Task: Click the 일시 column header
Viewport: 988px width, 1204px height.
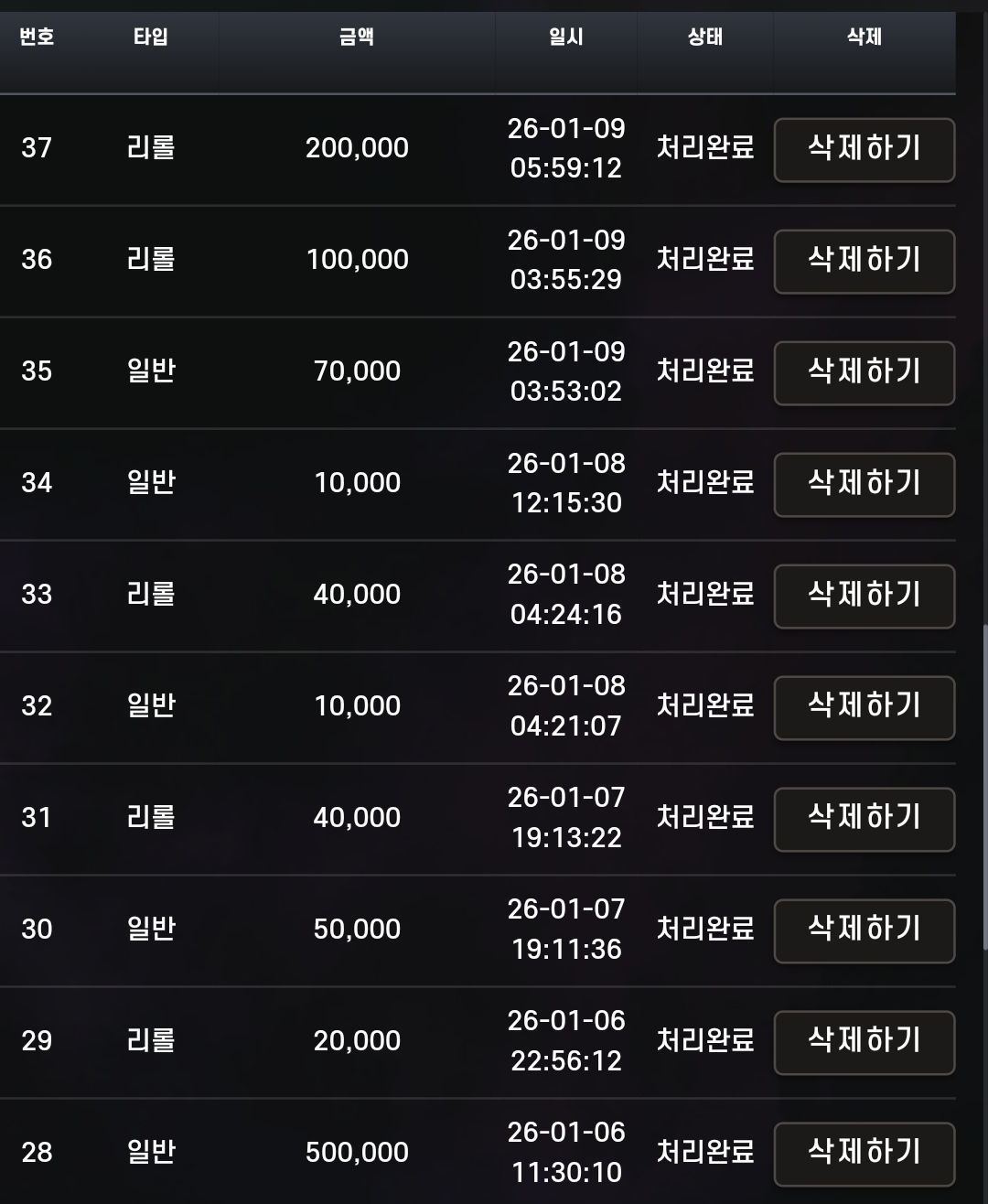Action: tap(566, 37)
